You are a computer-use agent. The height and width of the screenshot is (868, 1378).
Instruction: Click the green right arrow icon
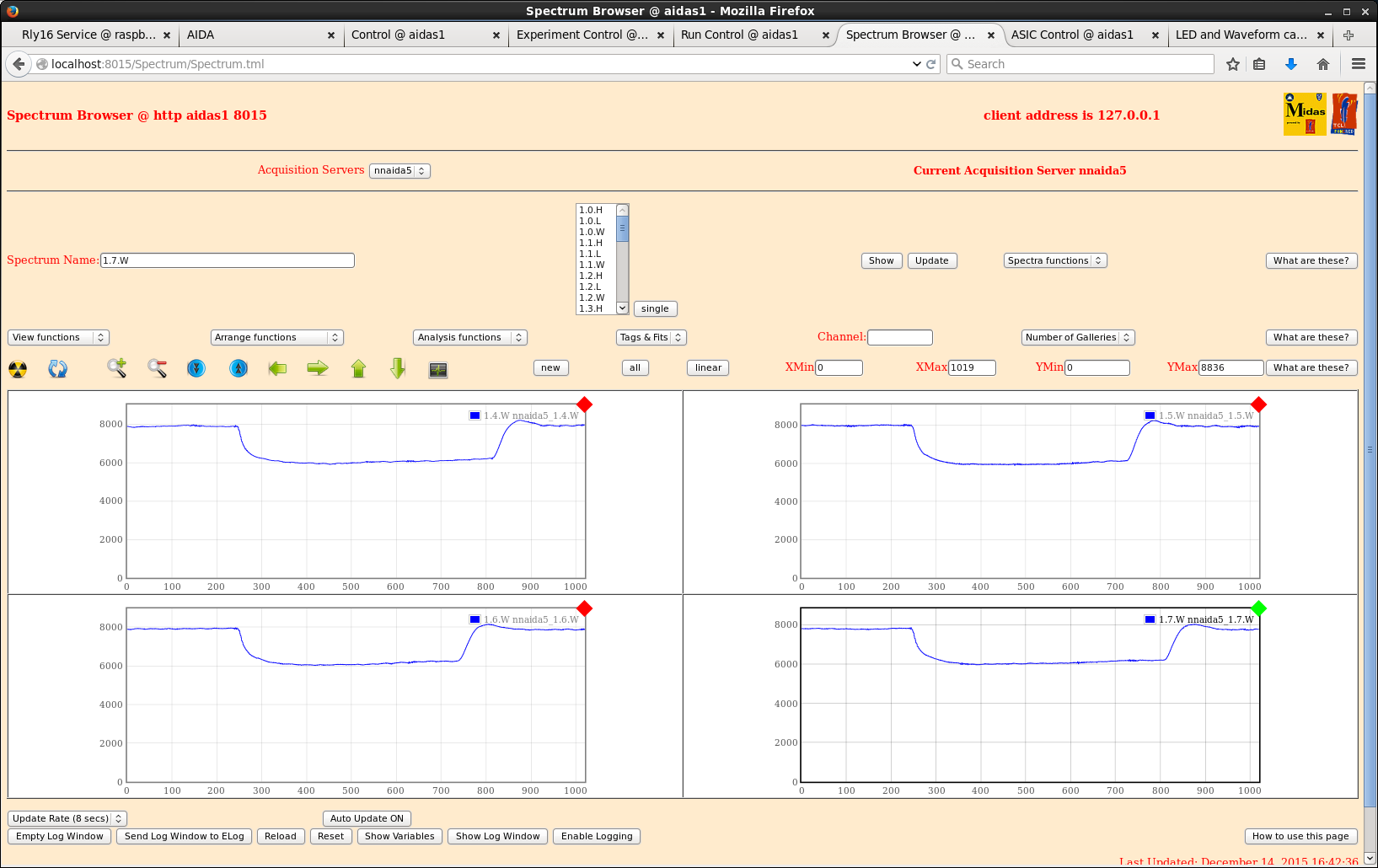tap(318, 368)
